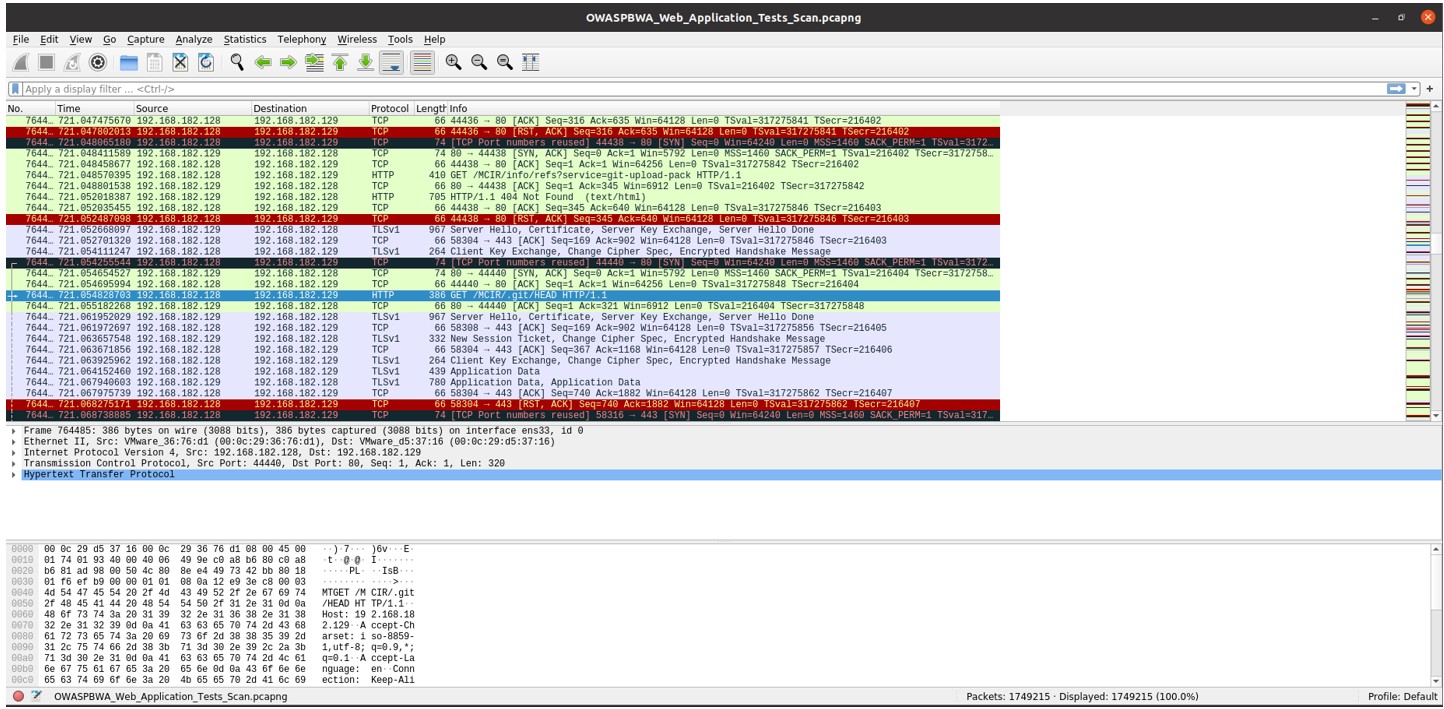Open capture file properties in the status bar
The image size is (1444, 709).
pyautogui.click(x=38, y=696)
